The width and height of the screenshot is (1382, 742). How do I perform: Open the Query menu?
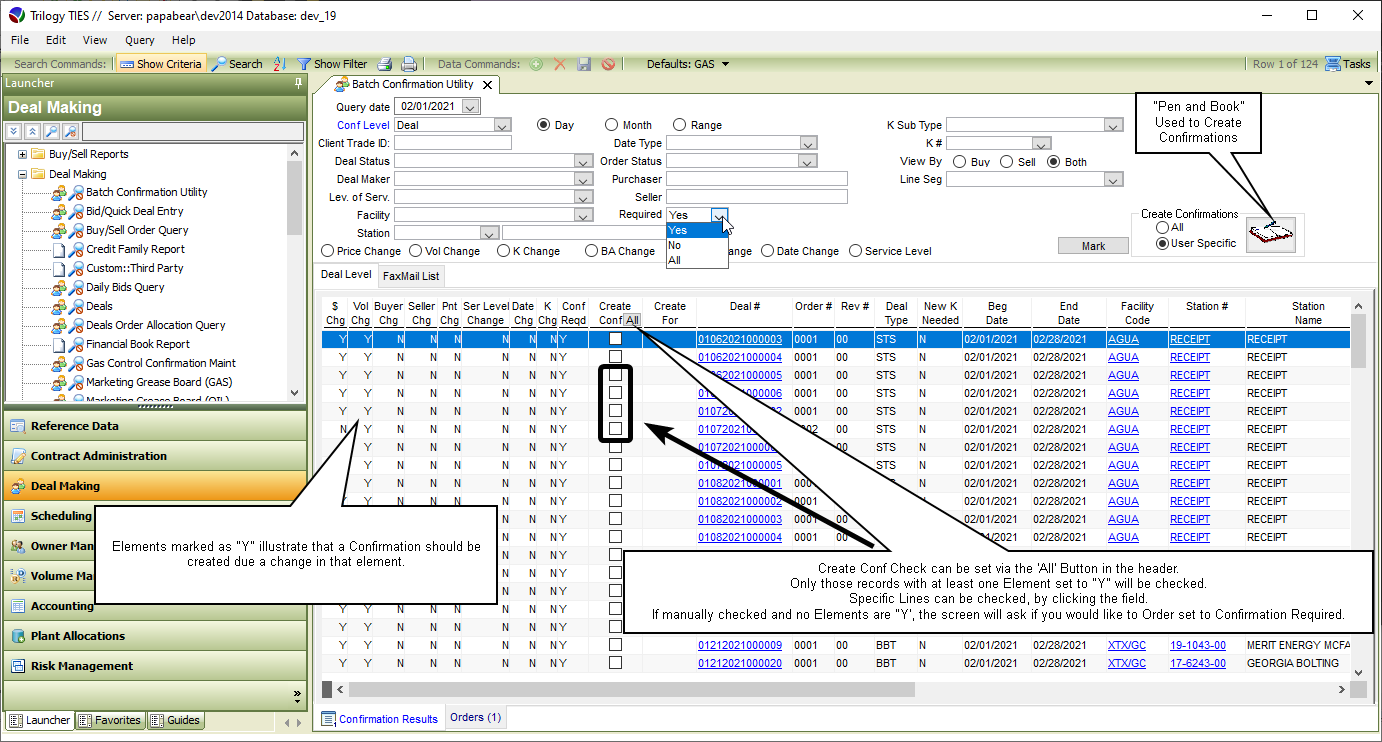point(139,40)
